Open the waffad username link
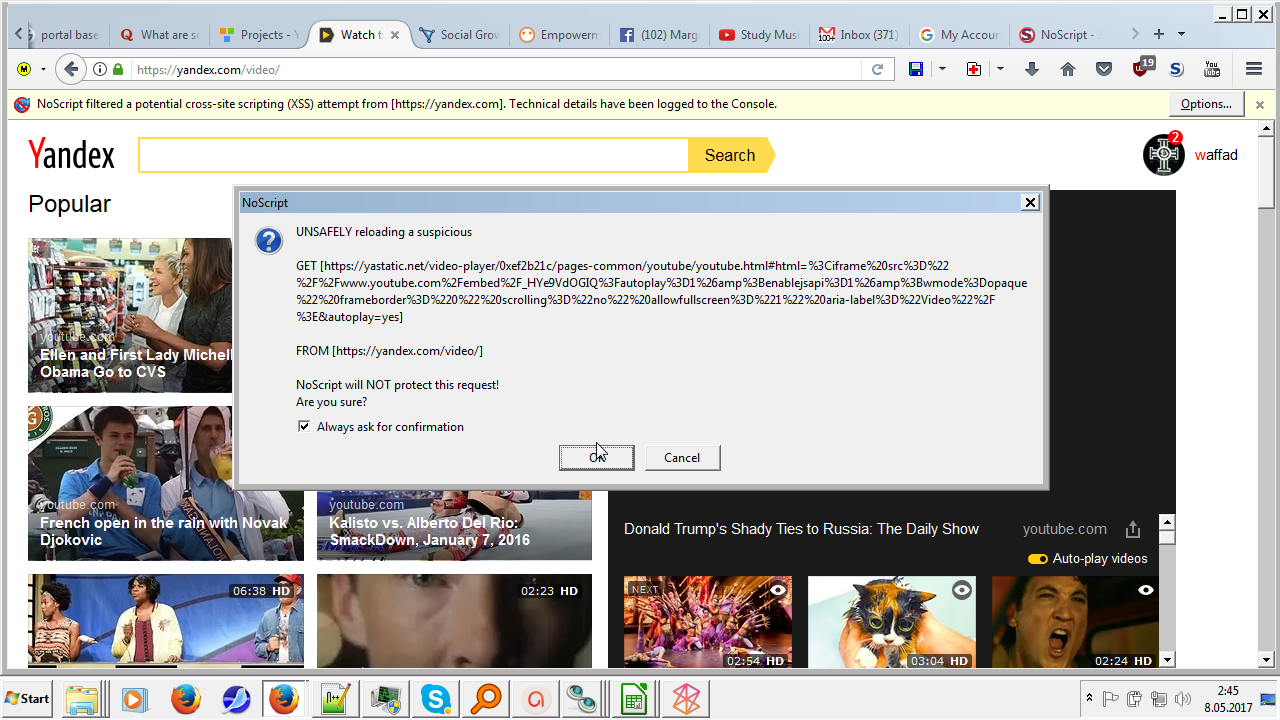The width and height of the screenshot is (1280, 720). point(1216,155)
